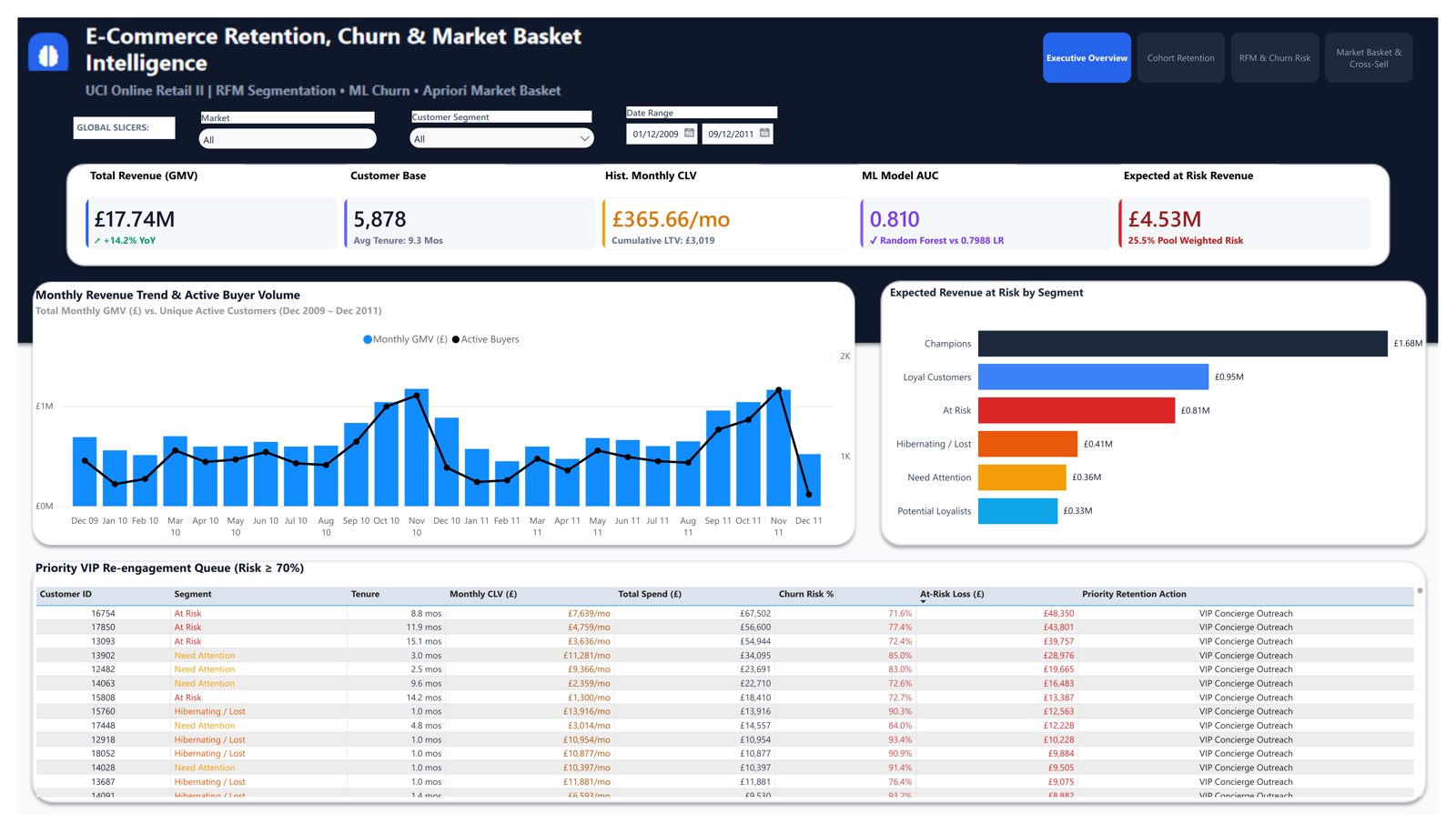
Task: Click the Dec 11 revenue bar
Action: tap(809, 479)
